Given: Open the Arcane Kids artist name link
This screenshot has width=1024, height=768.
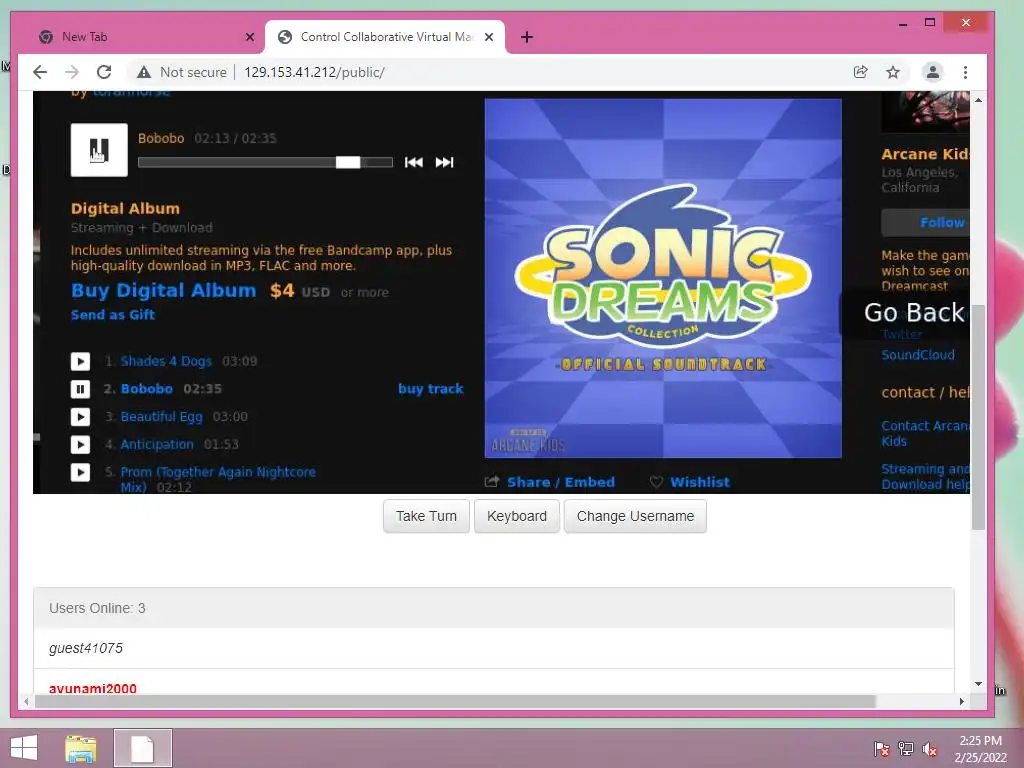Looking at the screenshot, I should click(x=925, y=154).
